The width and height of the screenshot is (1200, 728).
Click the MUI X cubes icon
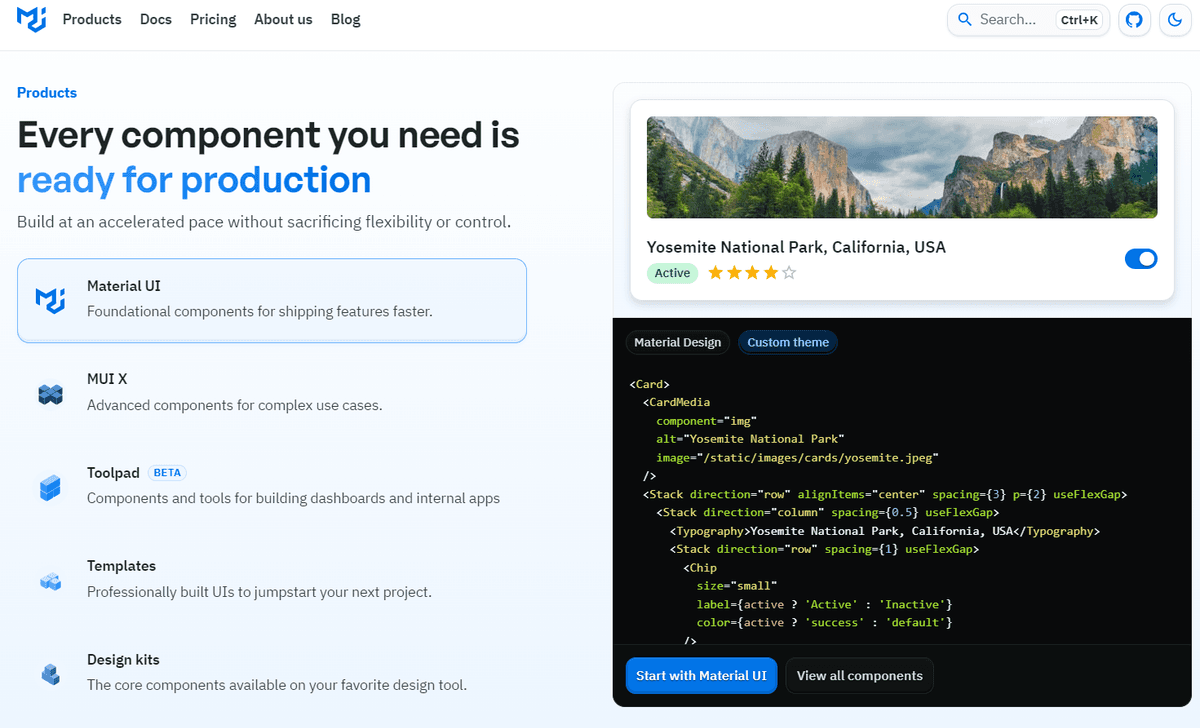(x=50, y=393)
